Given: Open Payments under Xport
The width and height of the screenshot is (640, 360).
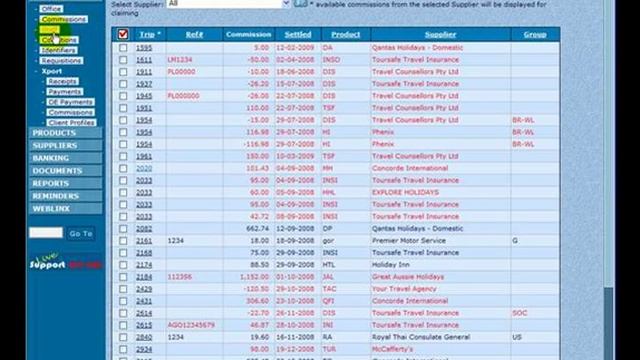Looking at the screenshot, I should tap(65, 91).
